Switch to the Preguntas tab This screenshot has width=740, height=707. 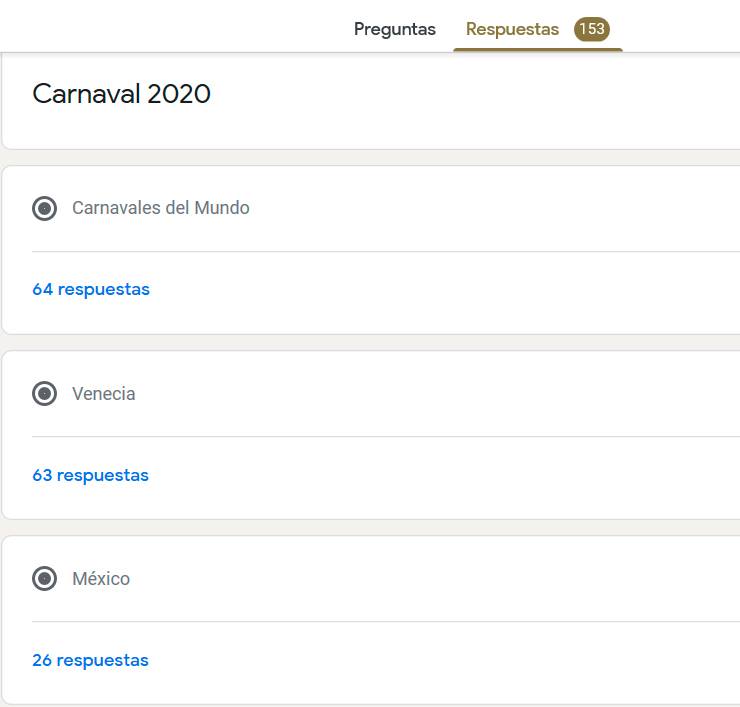pyautogui.click(x=395, y=29)
